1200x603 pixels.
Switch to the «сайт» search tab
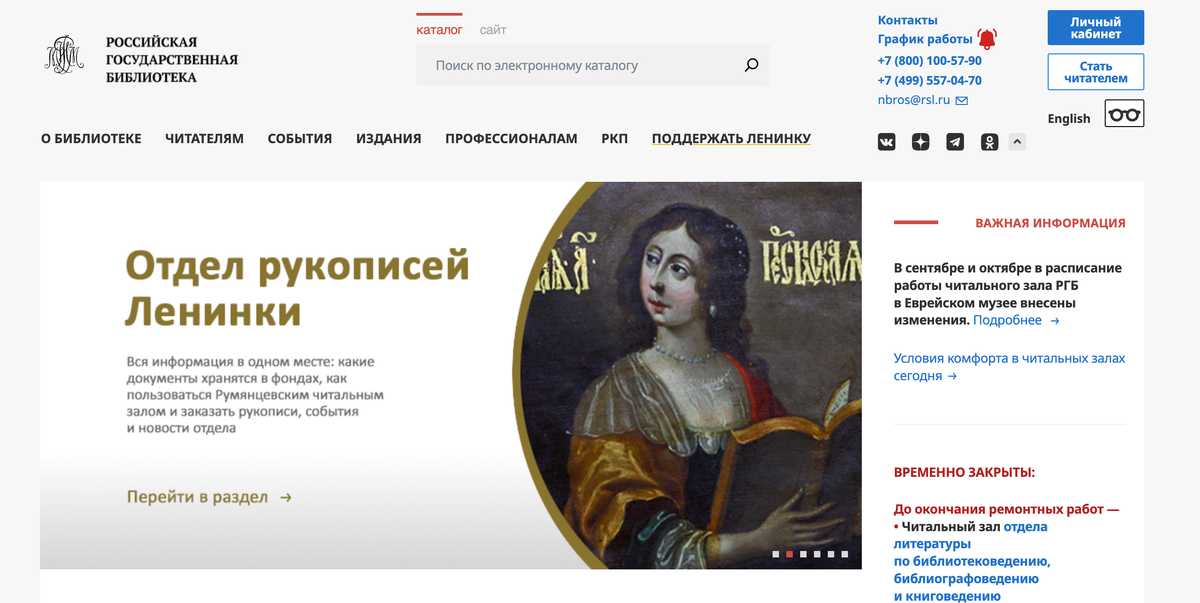493,30
